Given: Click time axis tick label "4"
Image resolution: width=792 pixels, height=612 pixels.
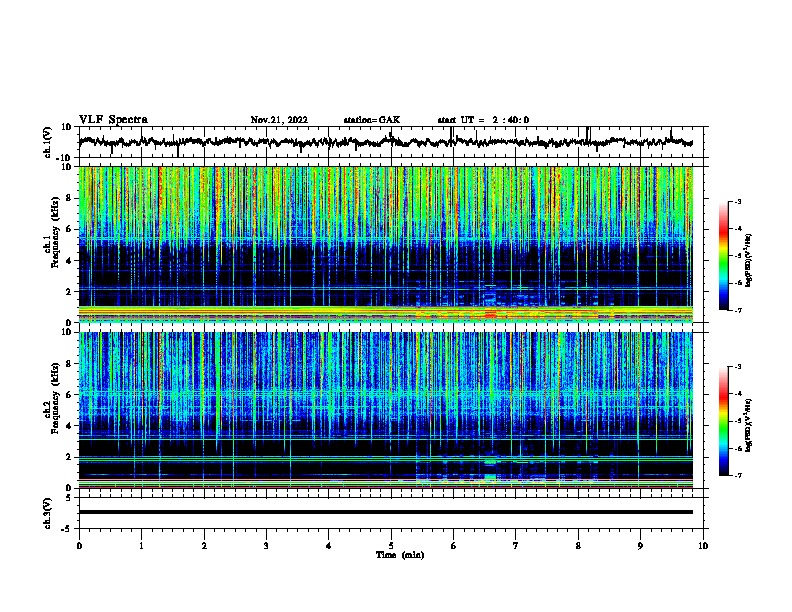Looking at the screenshot, I should point(329,546).
